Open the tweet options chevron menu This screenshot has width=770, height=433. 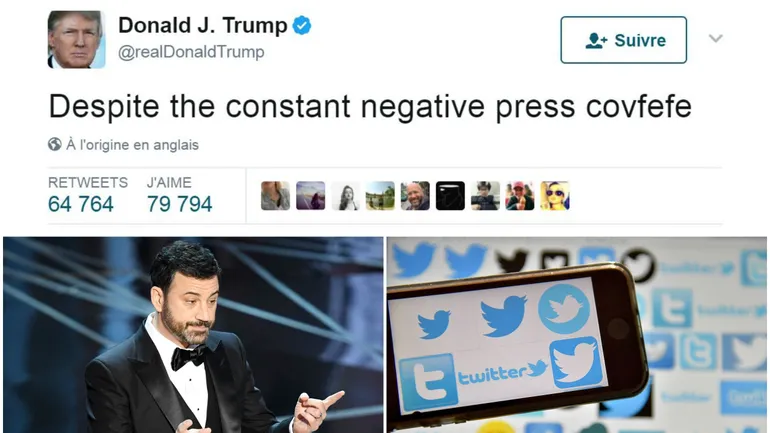pyautogui.click(x=715, y=38)
